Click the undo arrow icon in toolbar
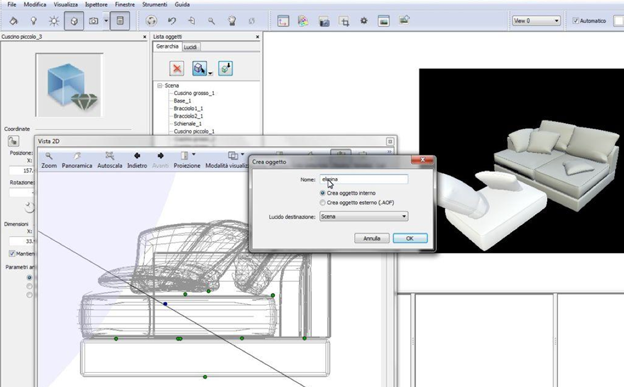Image resolution: width=624 pixels, height=387 pixels. pos(172,21)
